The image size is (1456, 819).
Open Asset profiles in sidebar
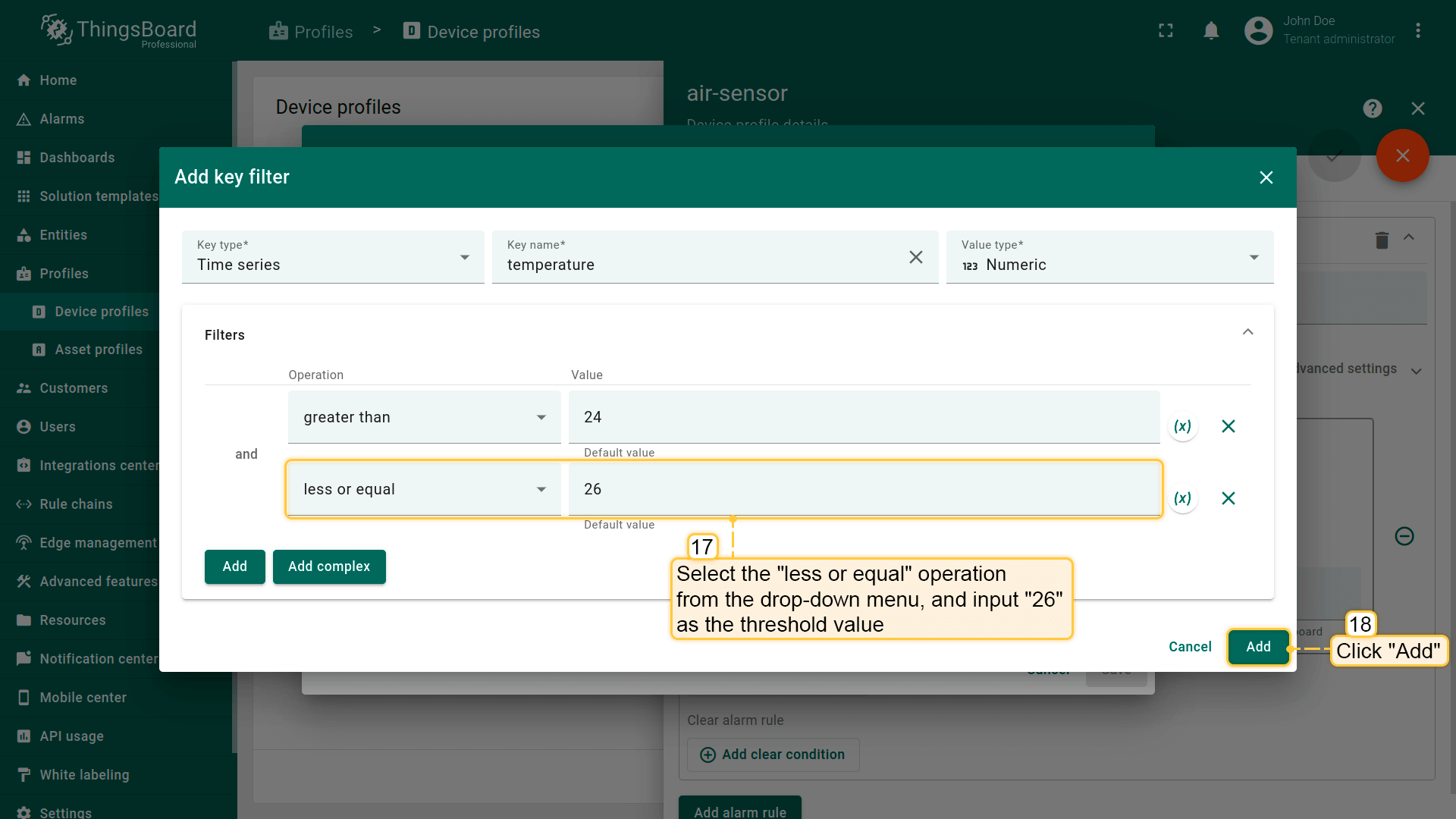click(98, 350)
